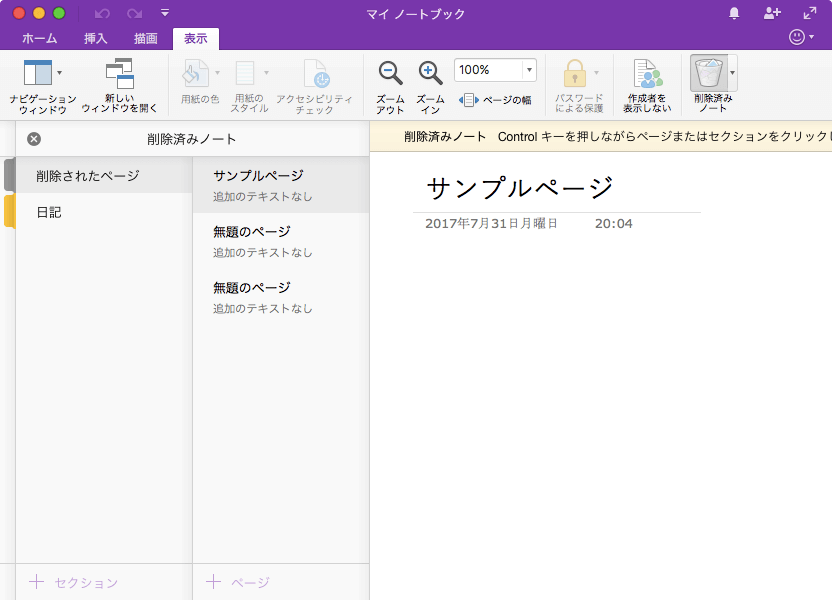The image size is (832, 600).
Task: Open the smiley feedback menu
Action: click(x=799, y=37)
